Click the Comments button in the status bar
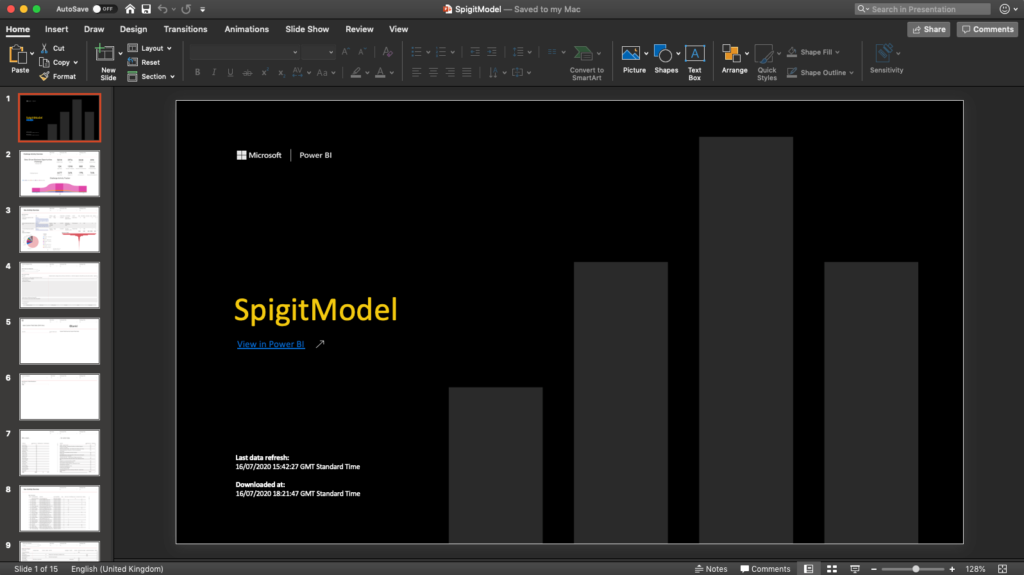 tap(765, 569)
